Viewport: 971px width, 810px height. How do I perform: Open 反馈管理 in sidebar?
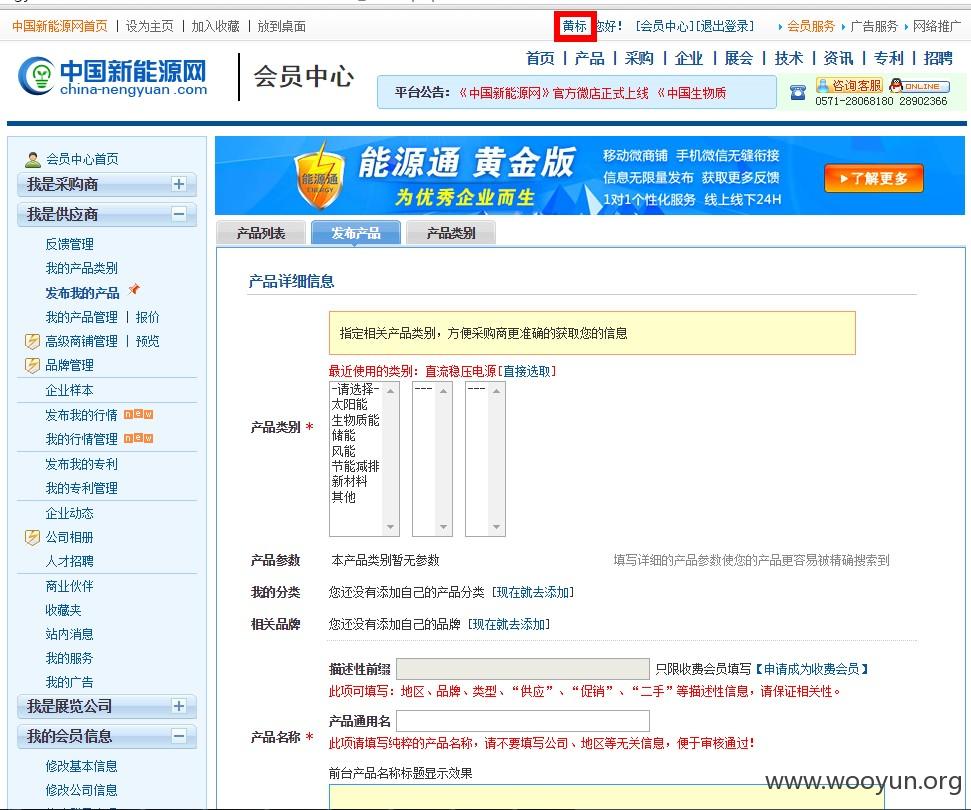coord(69,244)
